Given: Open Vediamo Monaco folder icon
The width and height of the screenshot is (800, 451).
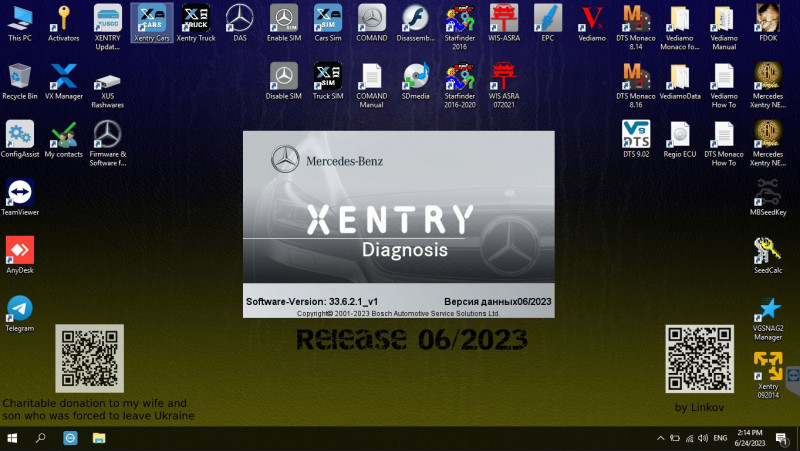Looking at the screenshot, I should pyautogui.click(x=680, y=28).
